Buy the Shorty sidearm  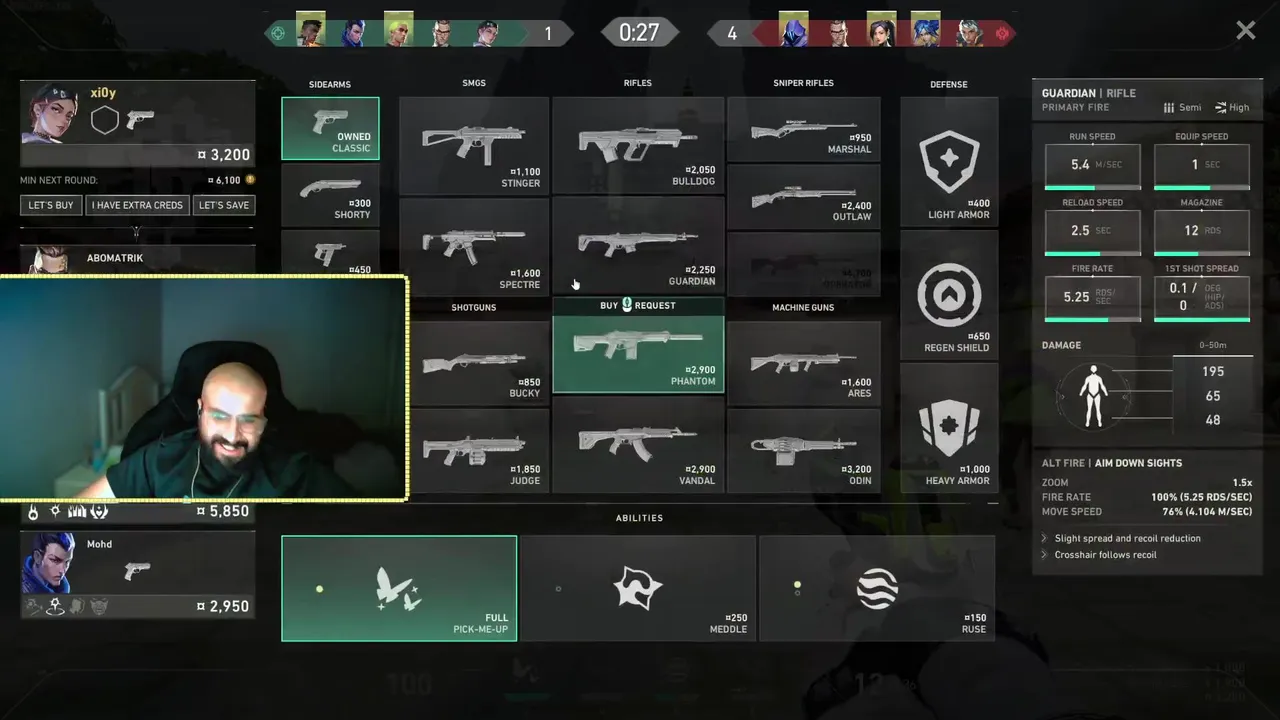pyautogui.click(x=330, y=194)
